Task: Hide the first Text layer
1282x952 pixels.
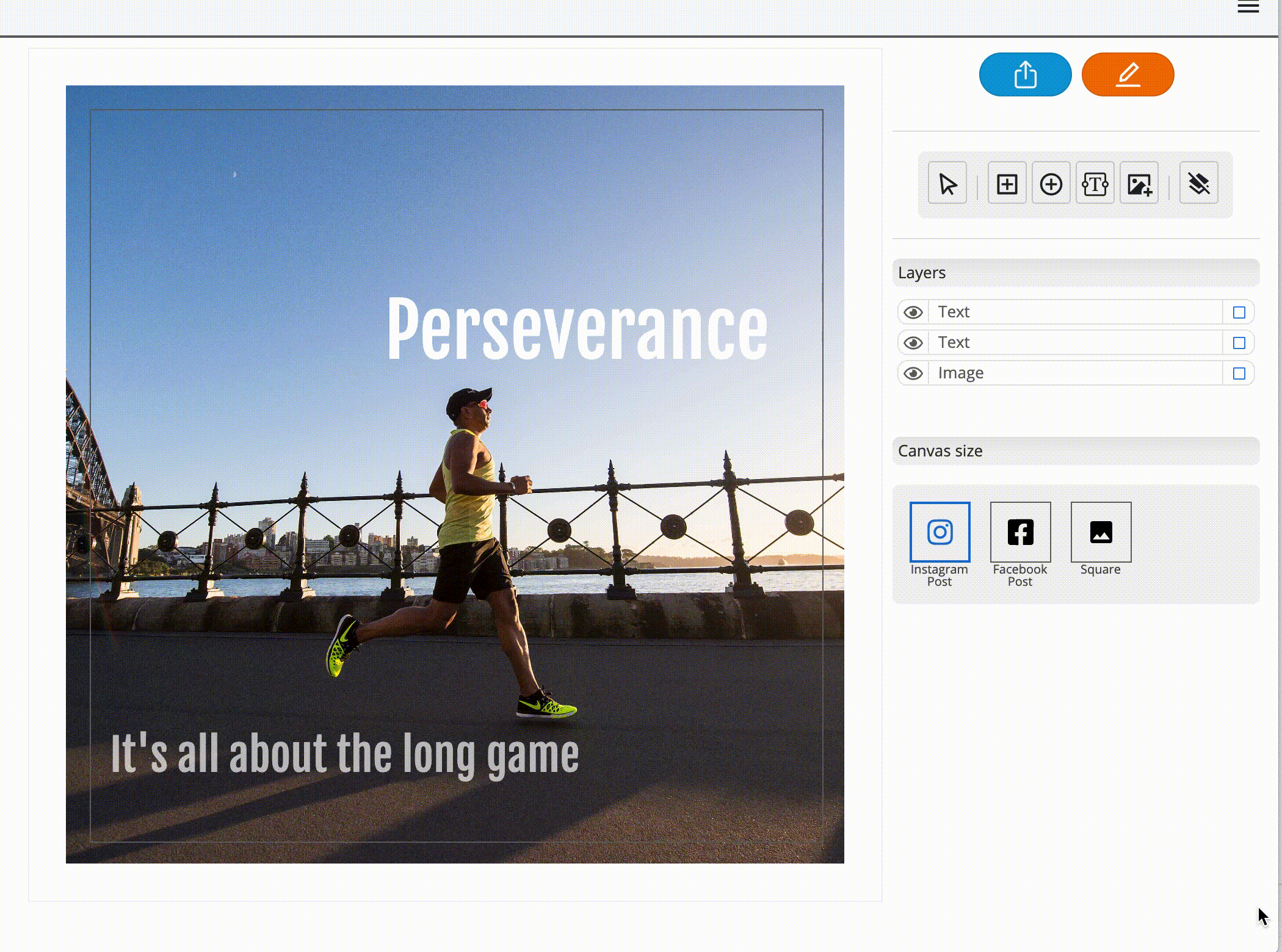Action: point(913,312)
